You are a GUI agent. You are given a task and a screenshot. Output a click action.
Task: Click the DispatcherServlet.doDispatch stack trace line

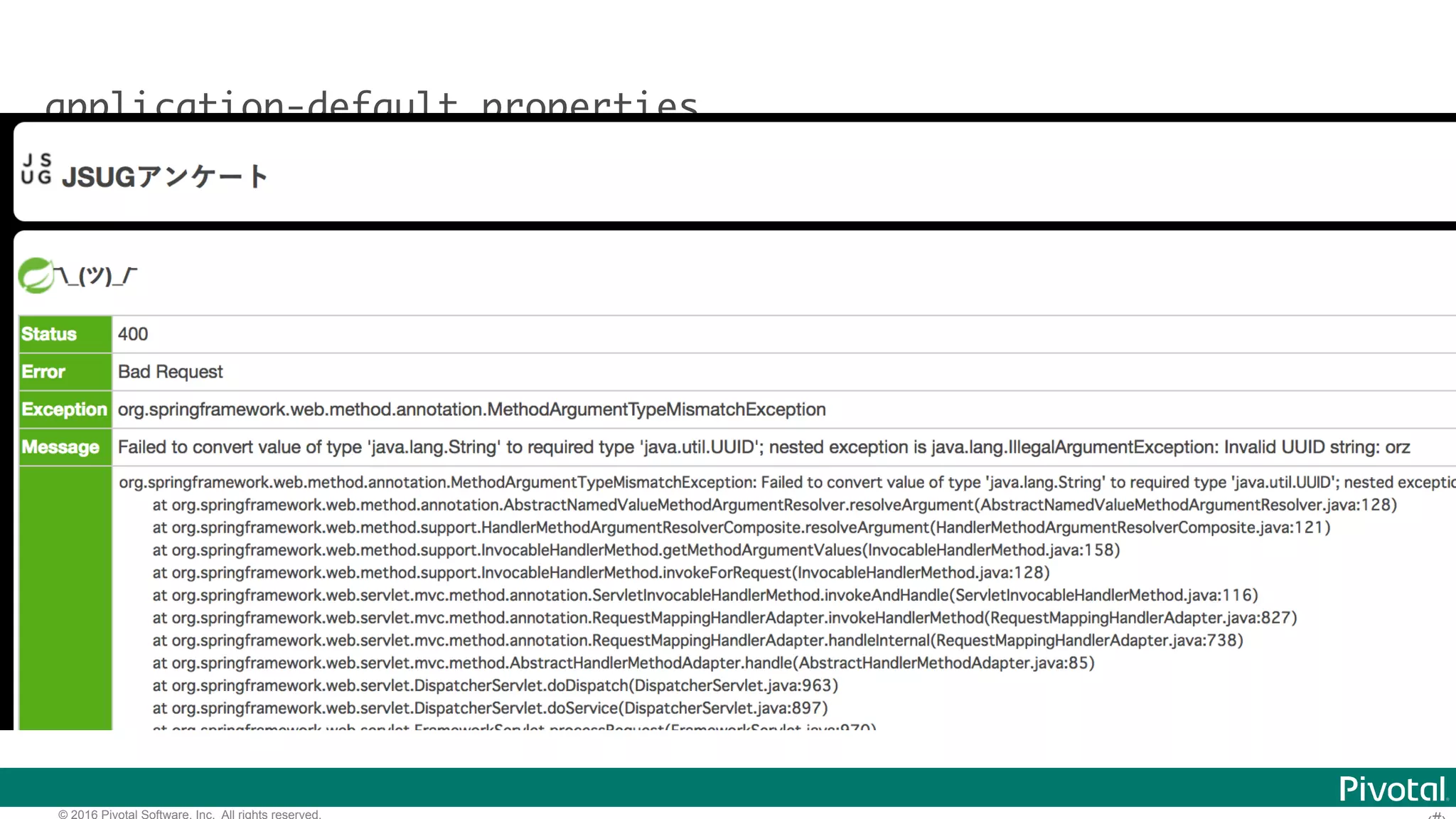pos(495,685)
